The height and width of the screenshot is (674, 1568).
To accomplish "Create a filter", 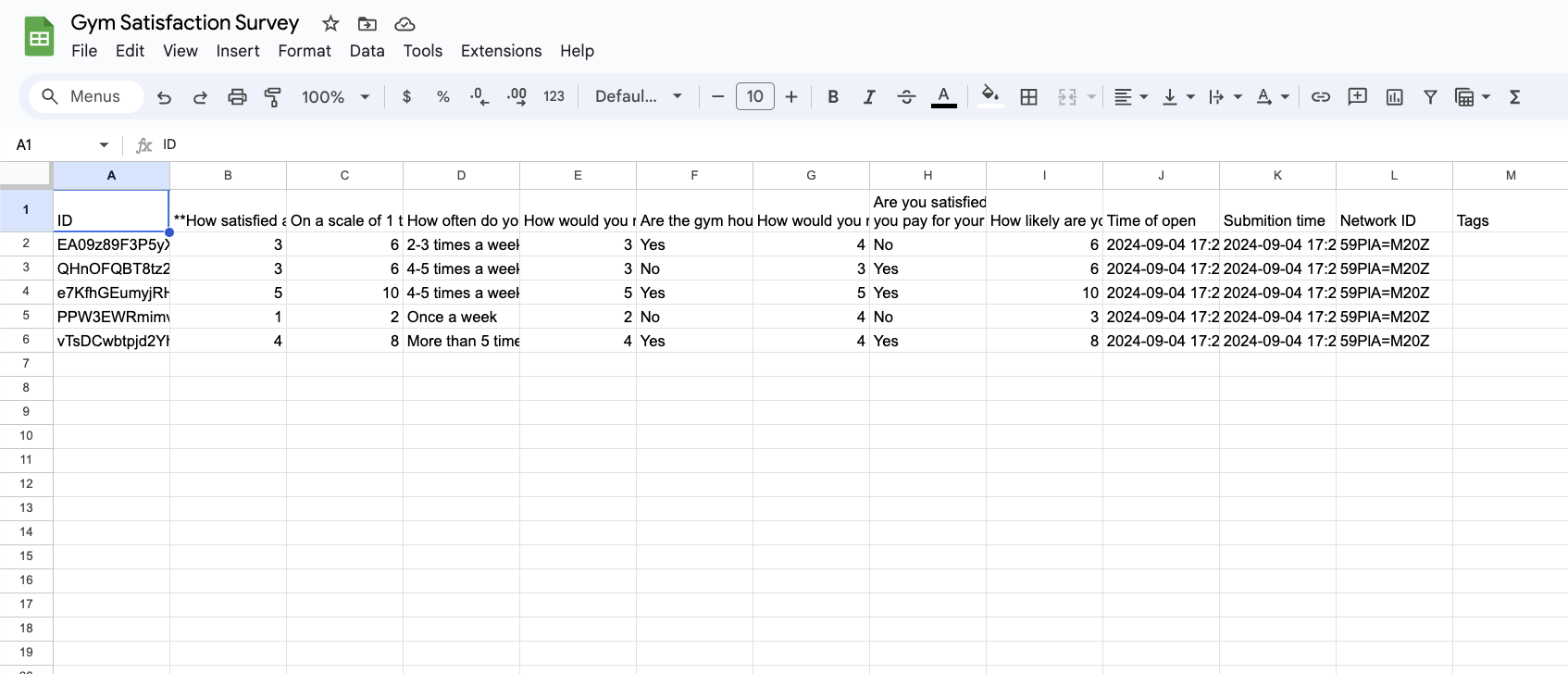I will click(1430, 96).
